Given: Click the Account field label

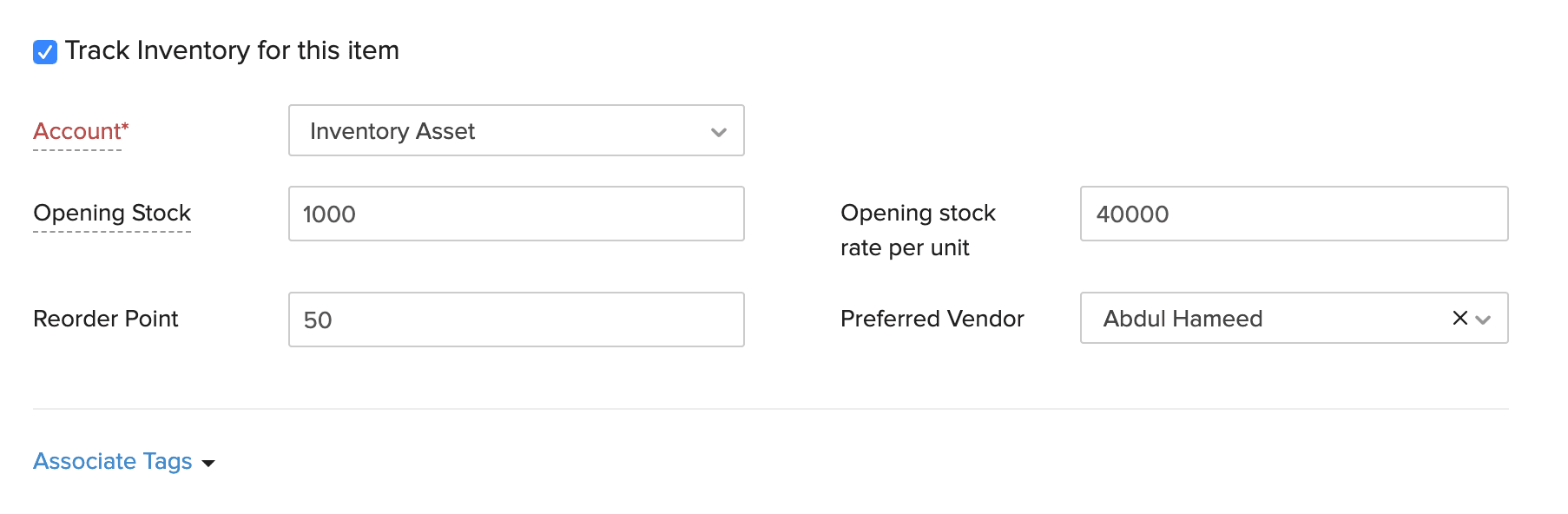Looking at the screenshot, I should [76, 131].
